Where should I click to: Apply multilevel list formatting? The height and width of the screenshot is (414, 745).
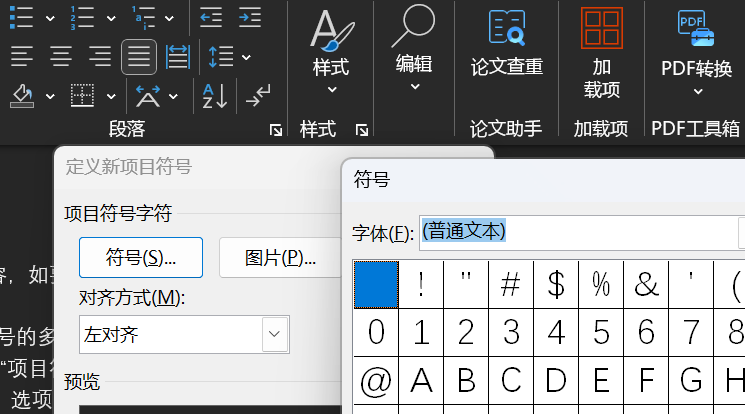[143, 18]
